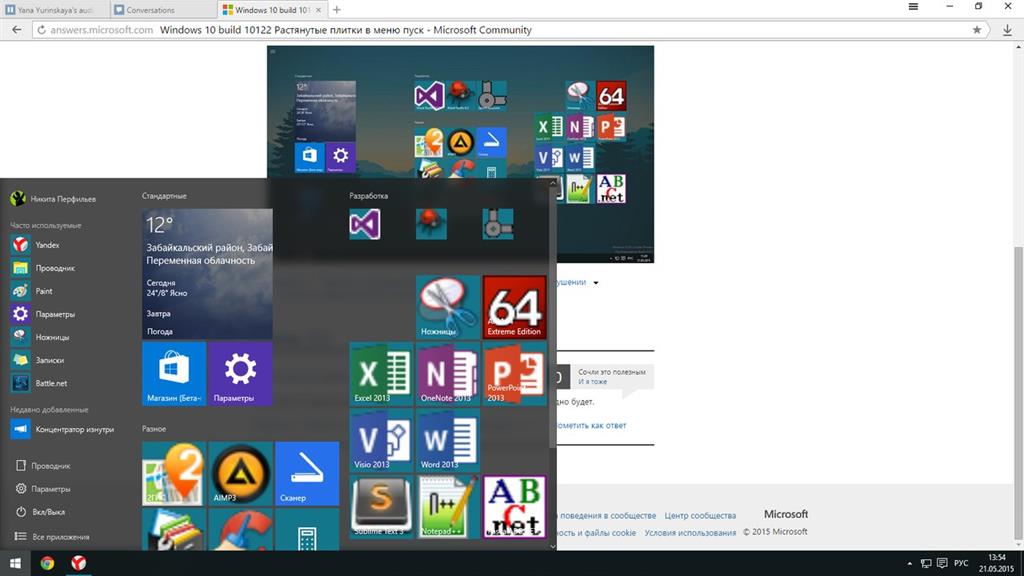Launch the 2GIS map tile
The height and width of the screenshot is (576, 1024).
pos(174,473)
